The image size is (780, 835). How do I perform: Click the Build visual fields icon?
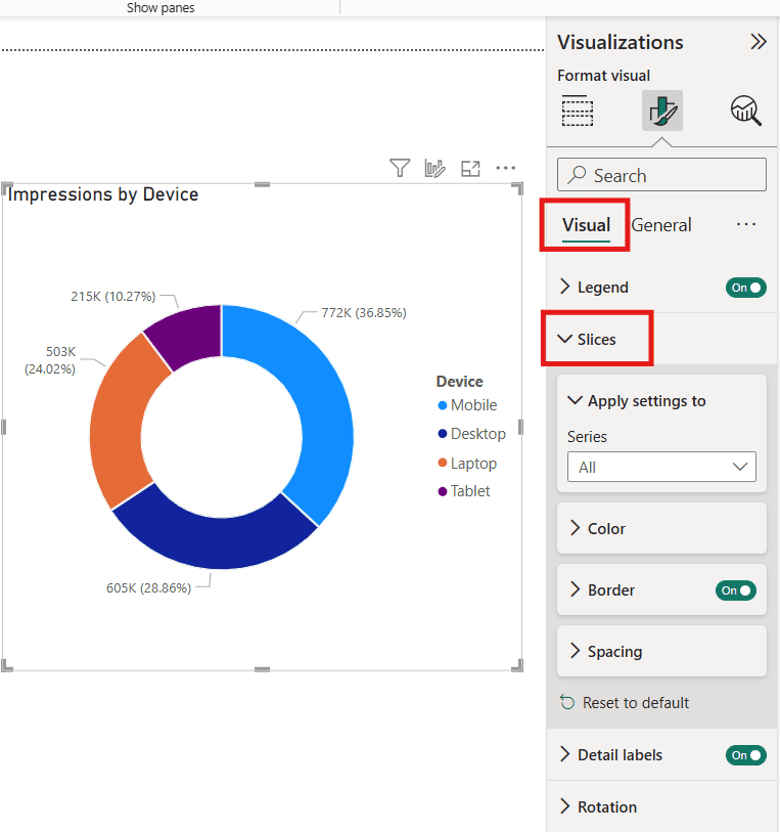click(x=577, y=111)
